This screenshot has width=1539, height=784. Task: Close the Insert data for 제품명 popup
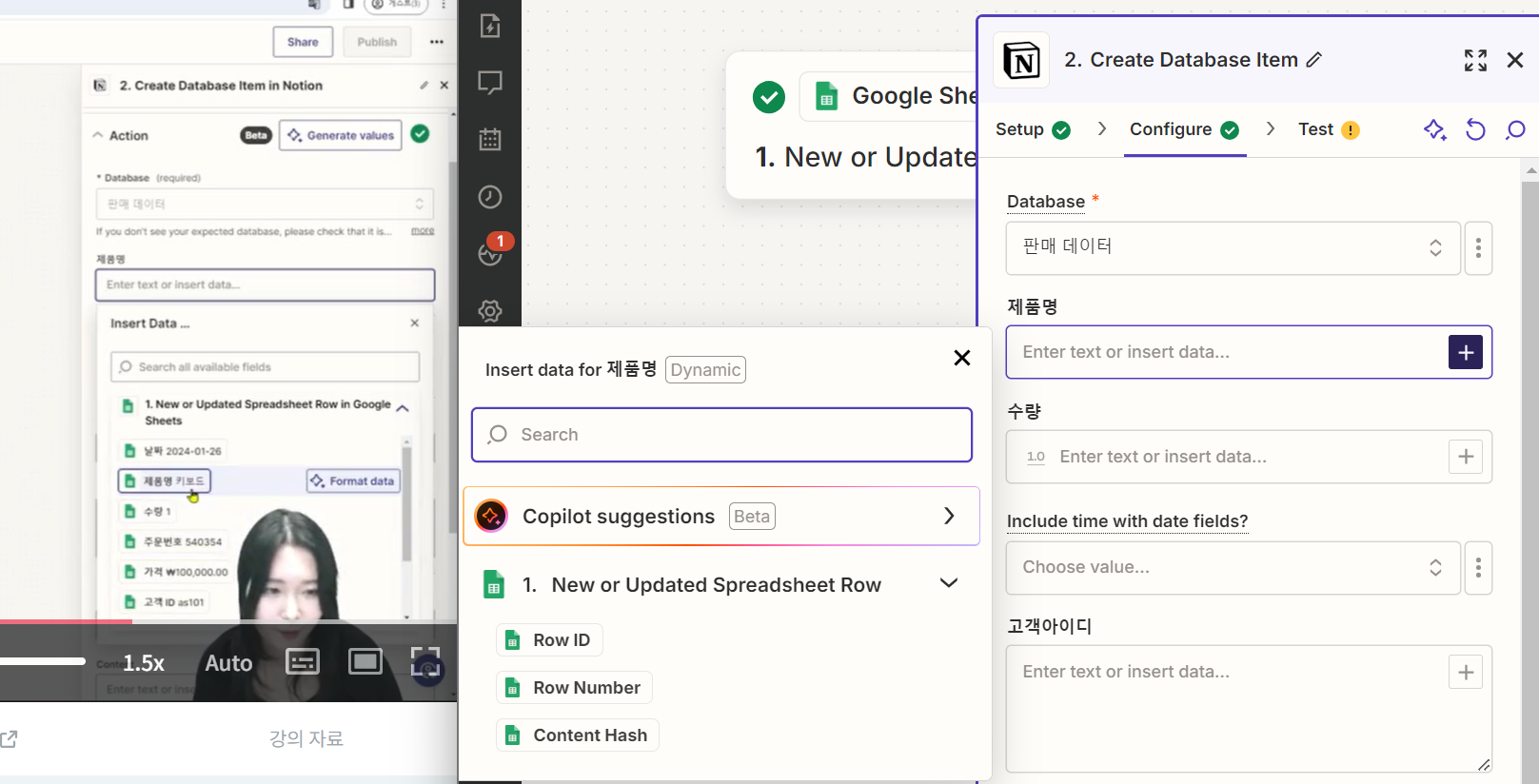pyautogui.click(x=962, y=358)
